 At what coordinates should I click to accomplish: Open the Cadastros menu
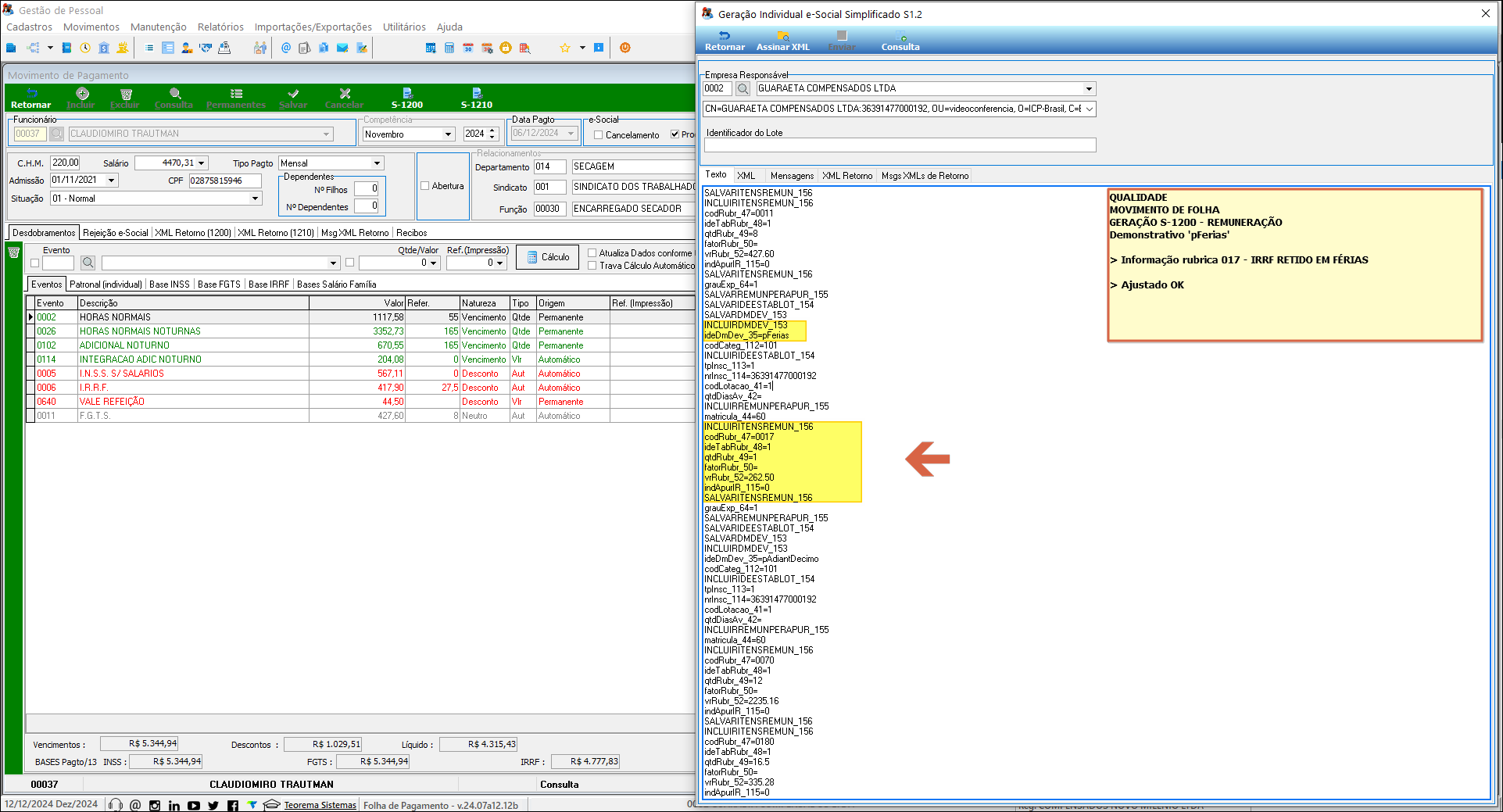pyautogui.click(x=29, y=27)
